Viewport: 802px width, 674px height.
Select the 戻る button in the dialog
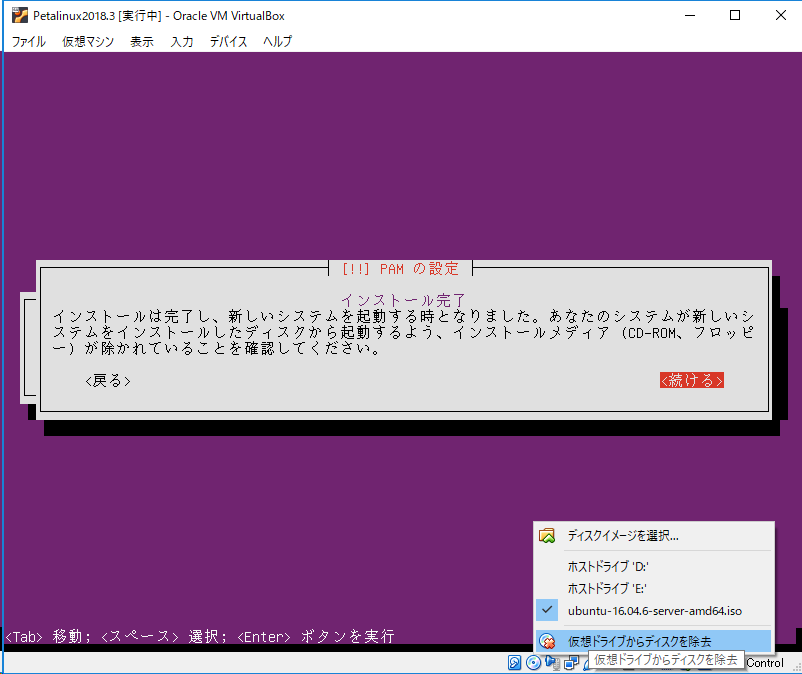pos(106,381)
